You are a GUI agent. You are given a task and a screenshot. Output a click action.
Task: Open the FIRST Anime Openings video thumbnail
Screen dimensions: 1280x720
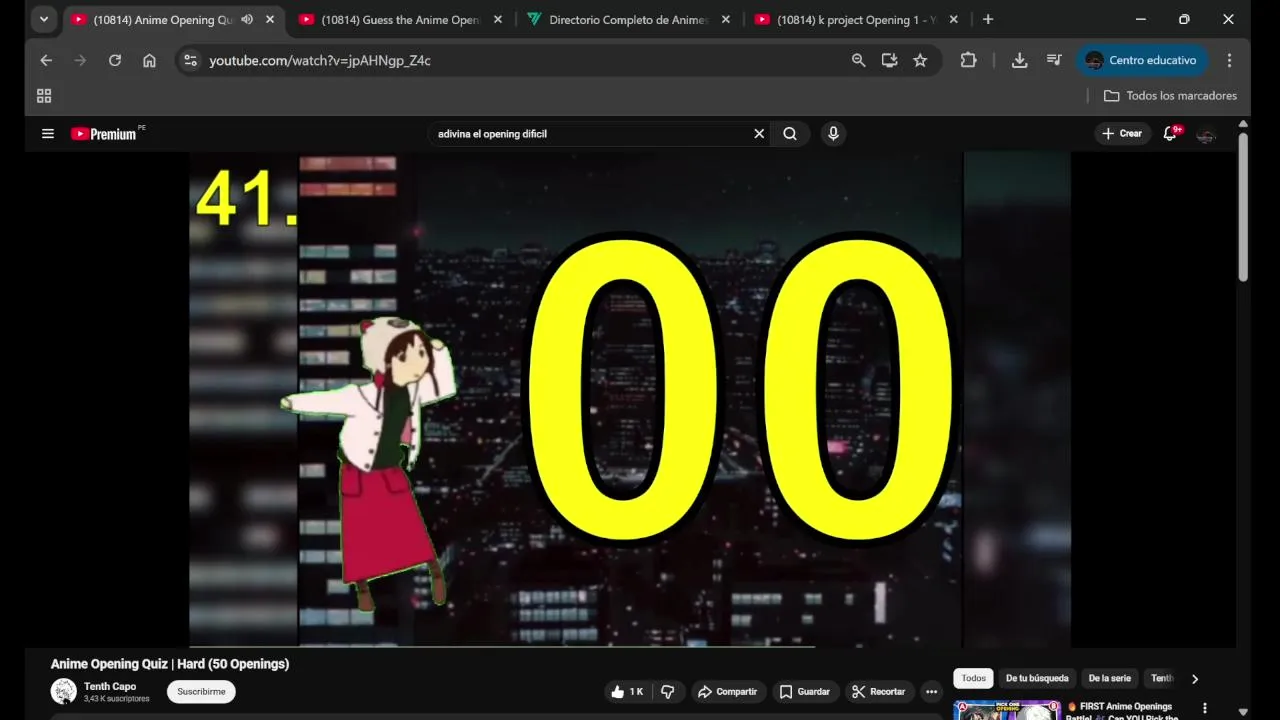1007,710
